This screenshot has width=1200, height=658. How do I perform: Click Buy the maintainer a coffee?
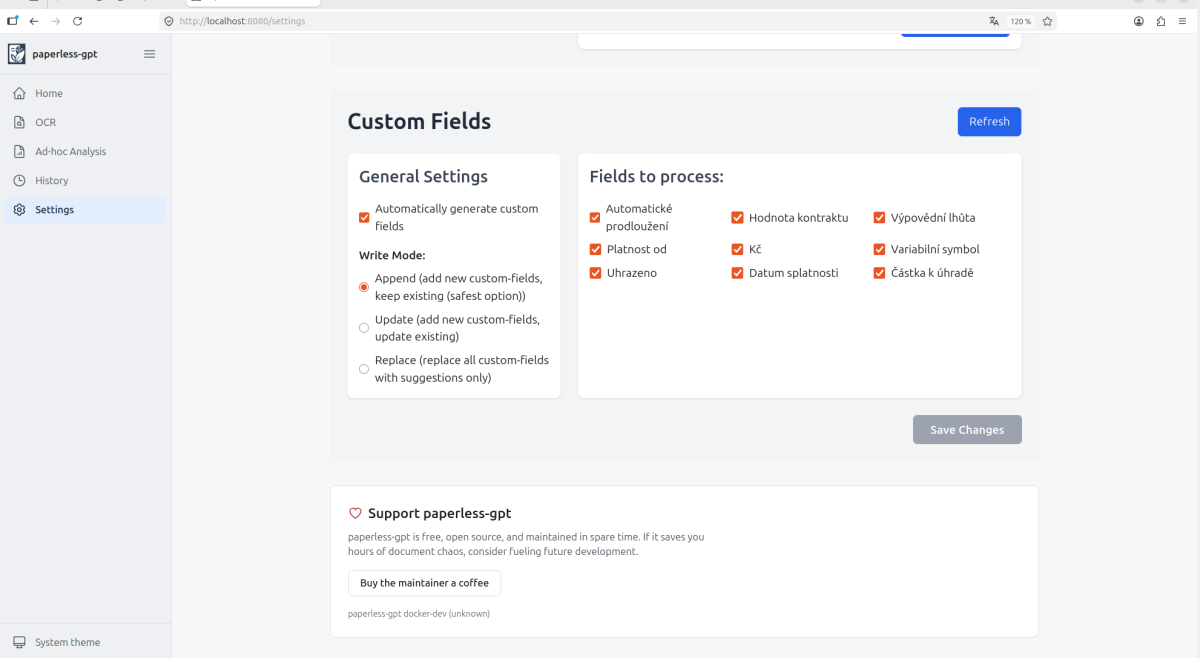(424, 583)
